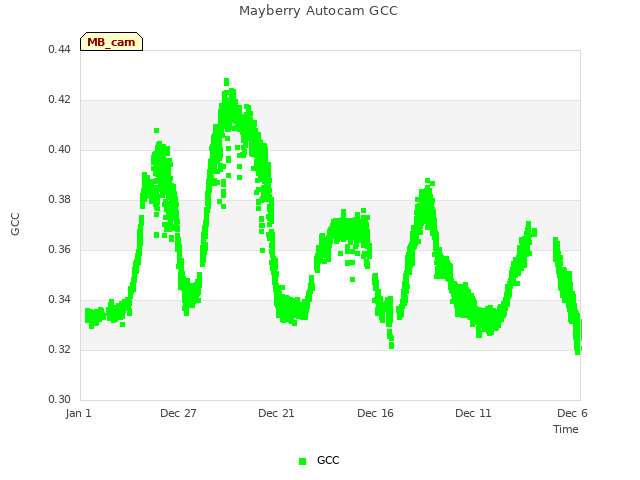This screenshot has height=480, width=640.
Task: Click the 0.30 y-axis value
Action: [x=60, y=399]
